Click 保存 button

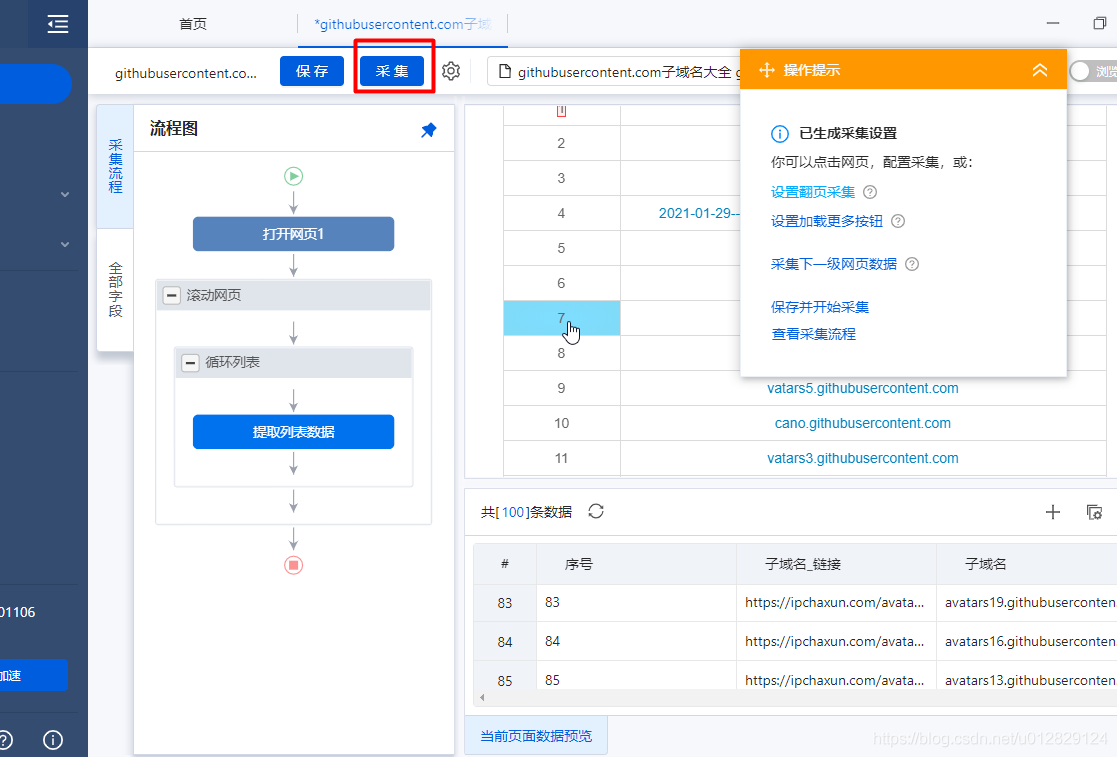312,71
